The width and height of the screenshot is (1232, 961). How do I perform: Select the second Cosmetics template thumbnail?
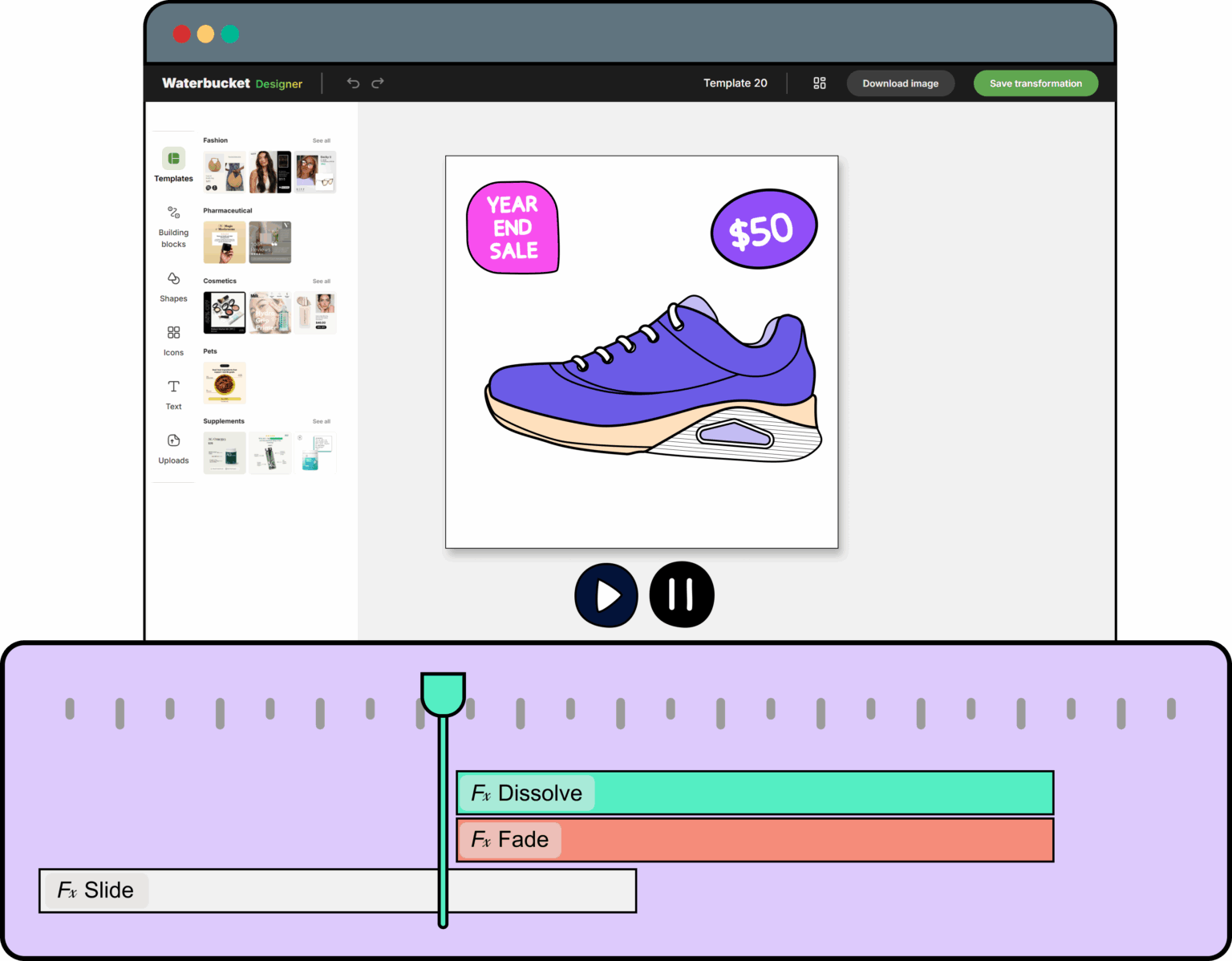[270, 313]
